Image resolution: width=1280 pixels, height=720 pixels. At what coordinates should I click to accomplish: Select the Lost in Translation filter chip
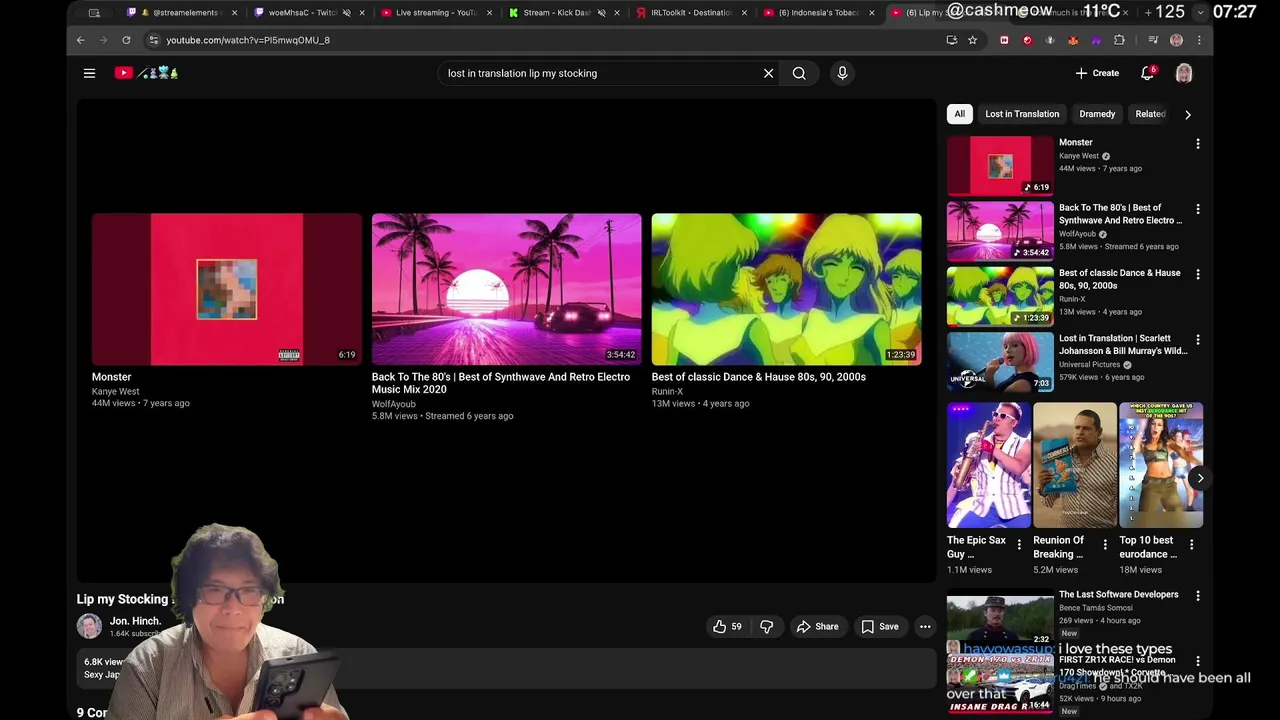click(x=1022, y=114)
